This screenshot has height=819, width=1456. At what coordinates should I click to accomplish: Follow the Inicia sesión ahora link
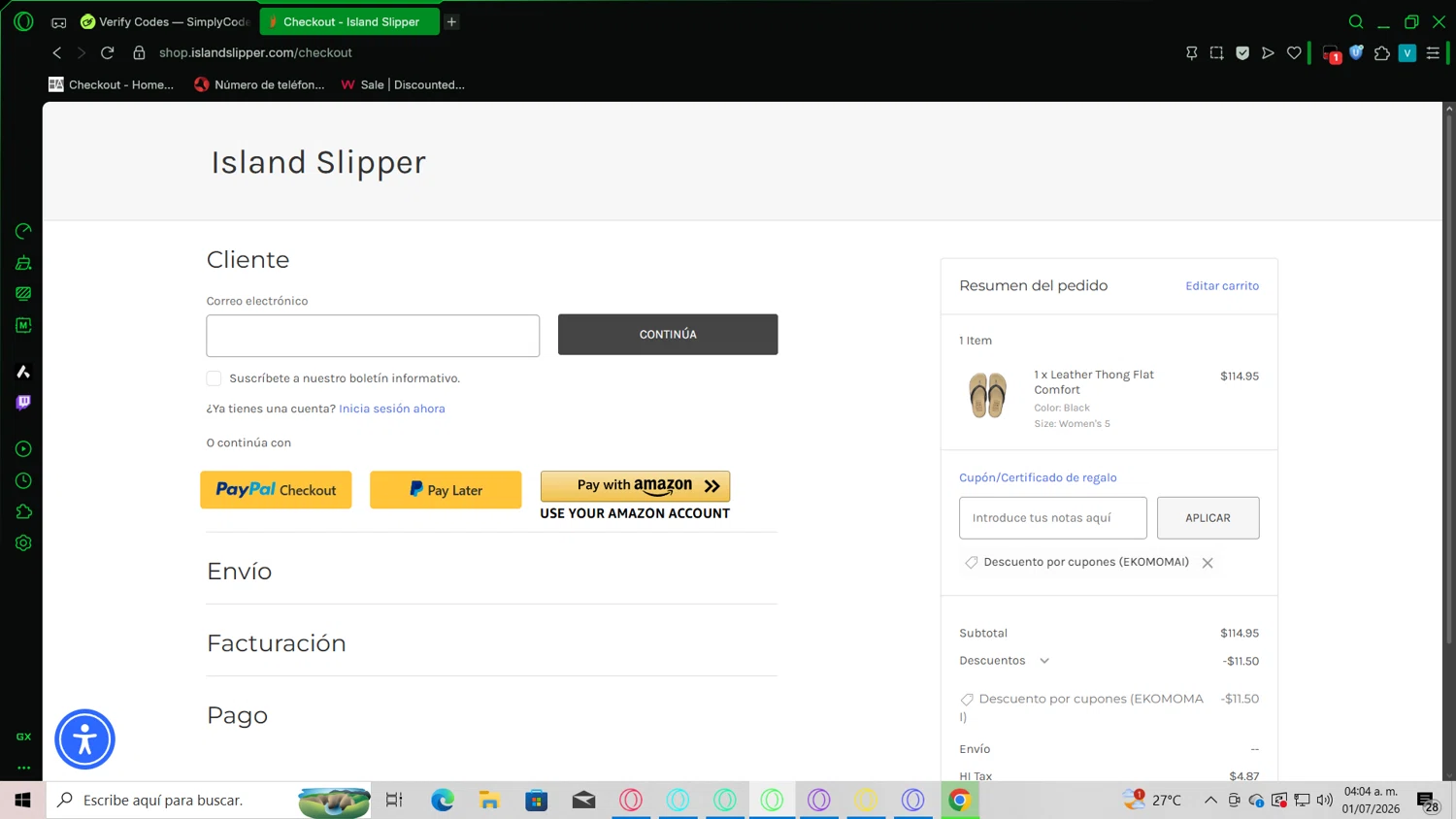click(x=392, y=409)
